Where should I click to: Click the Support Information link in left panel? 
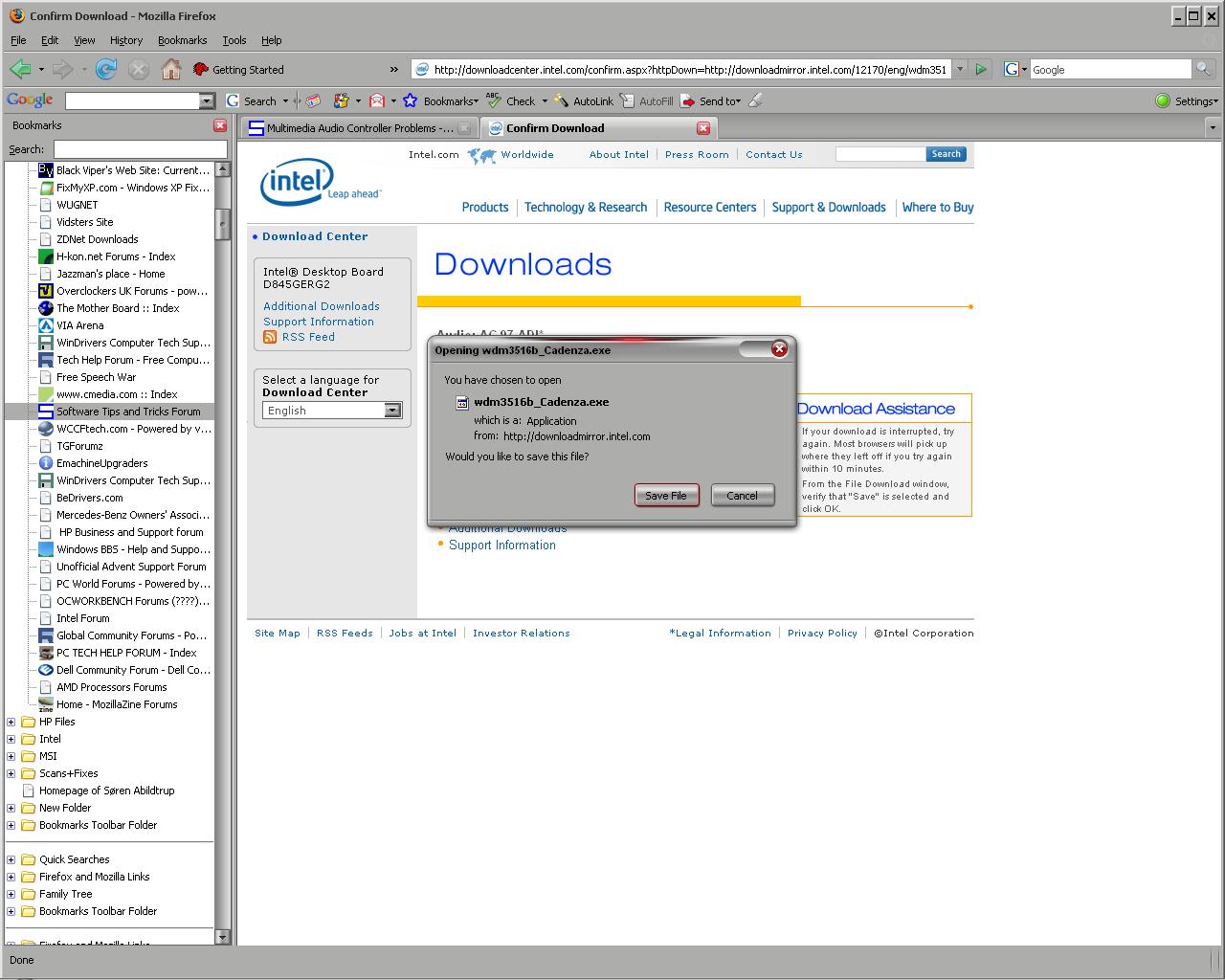[319, 322]
